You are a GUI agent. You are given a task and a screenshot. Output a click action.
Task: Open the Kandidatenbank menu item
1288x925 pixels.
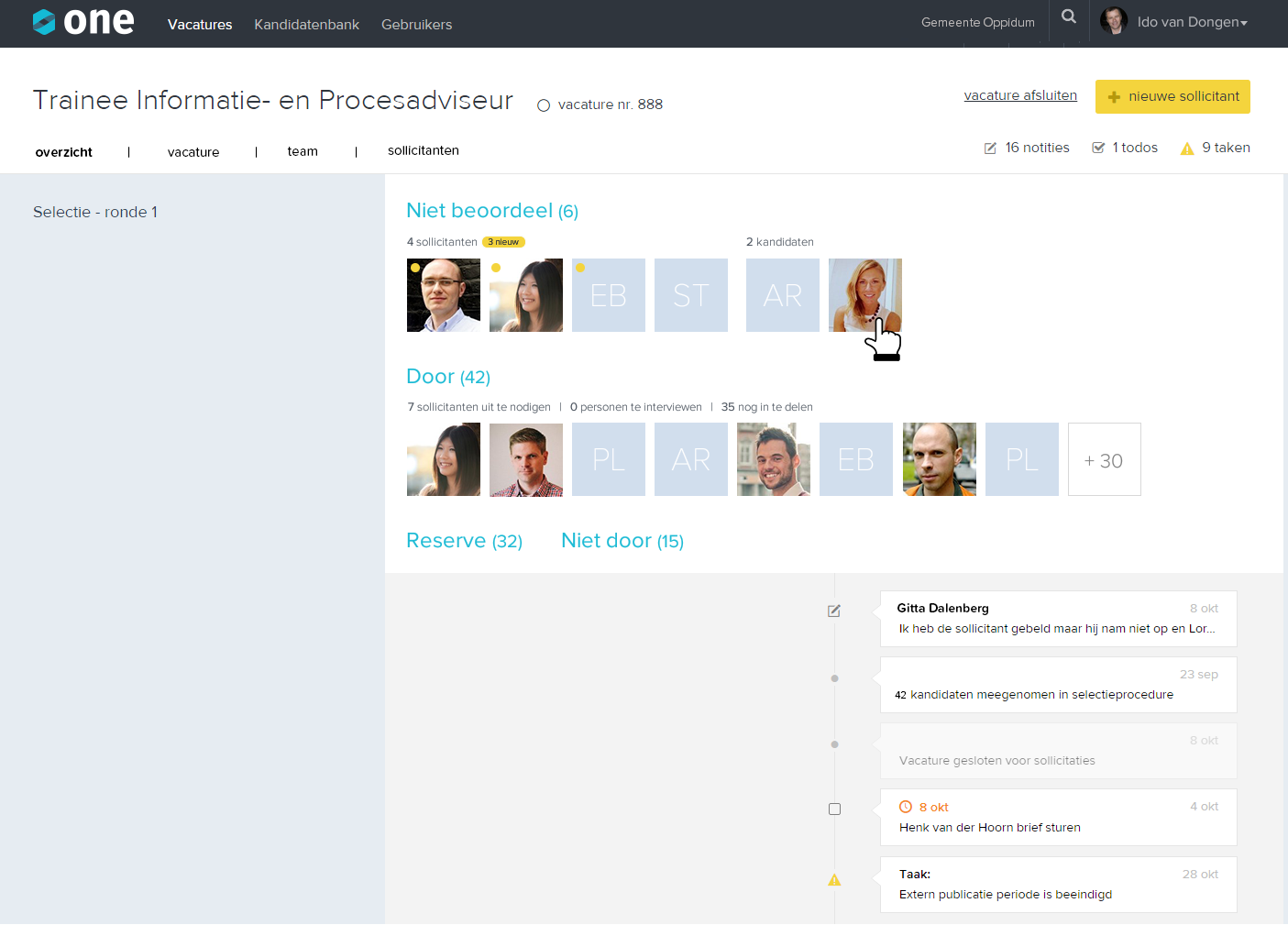tap(306, 25)
